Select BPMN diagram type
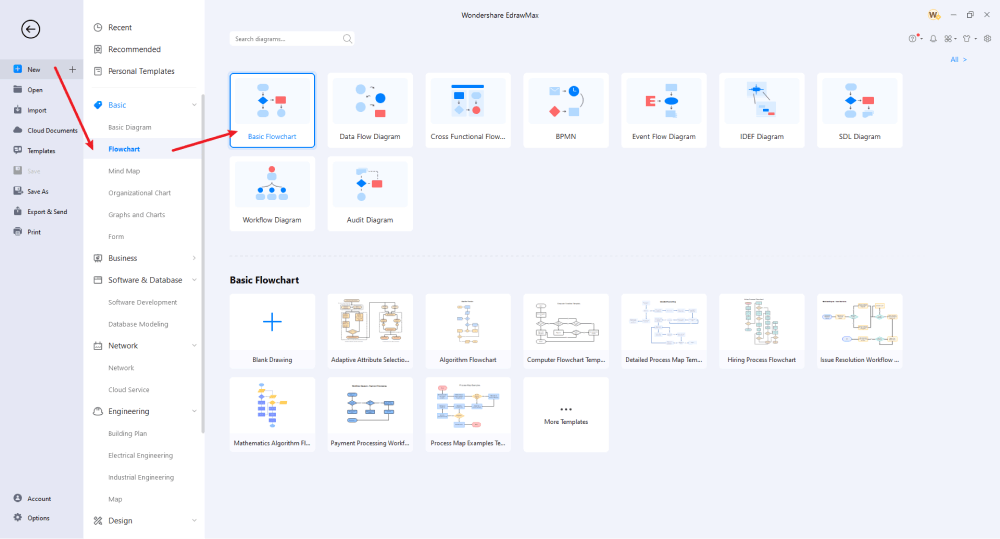This screenshot has height=539, width=1000. [x=566, y=110]
